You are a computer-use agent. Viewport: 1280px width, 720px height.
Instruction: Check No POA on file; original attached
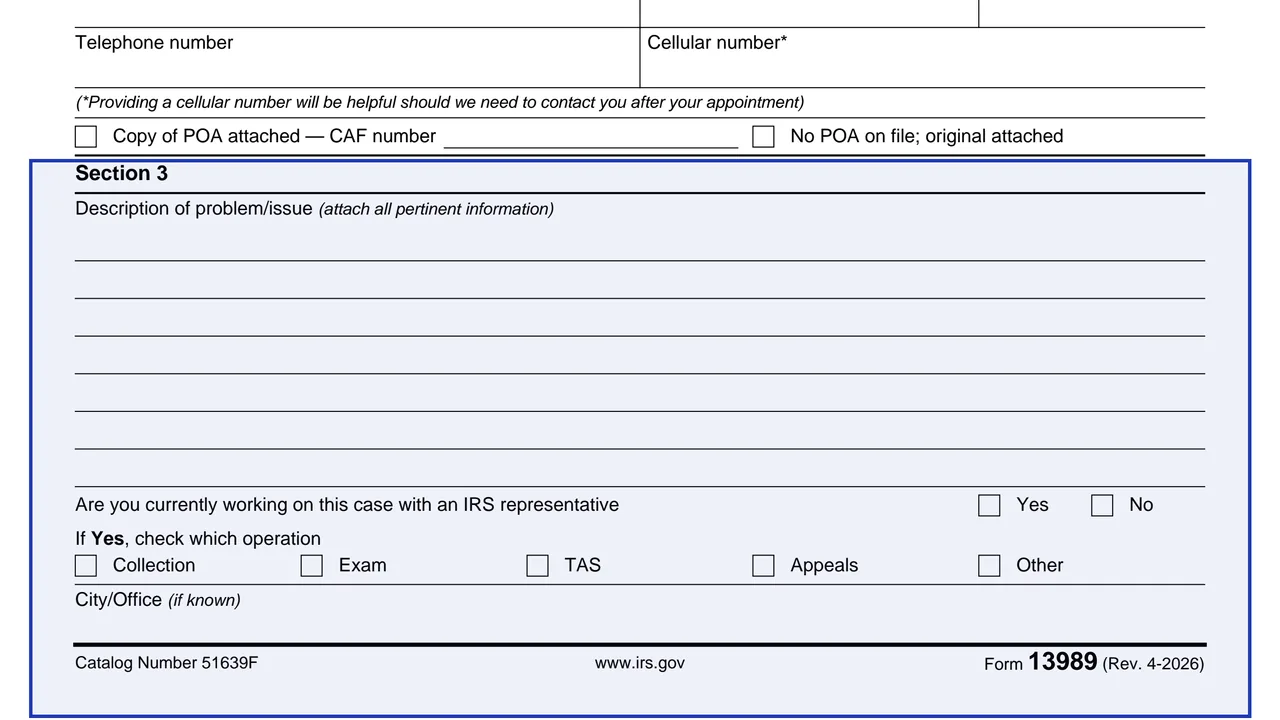click(x=763, y=137)
